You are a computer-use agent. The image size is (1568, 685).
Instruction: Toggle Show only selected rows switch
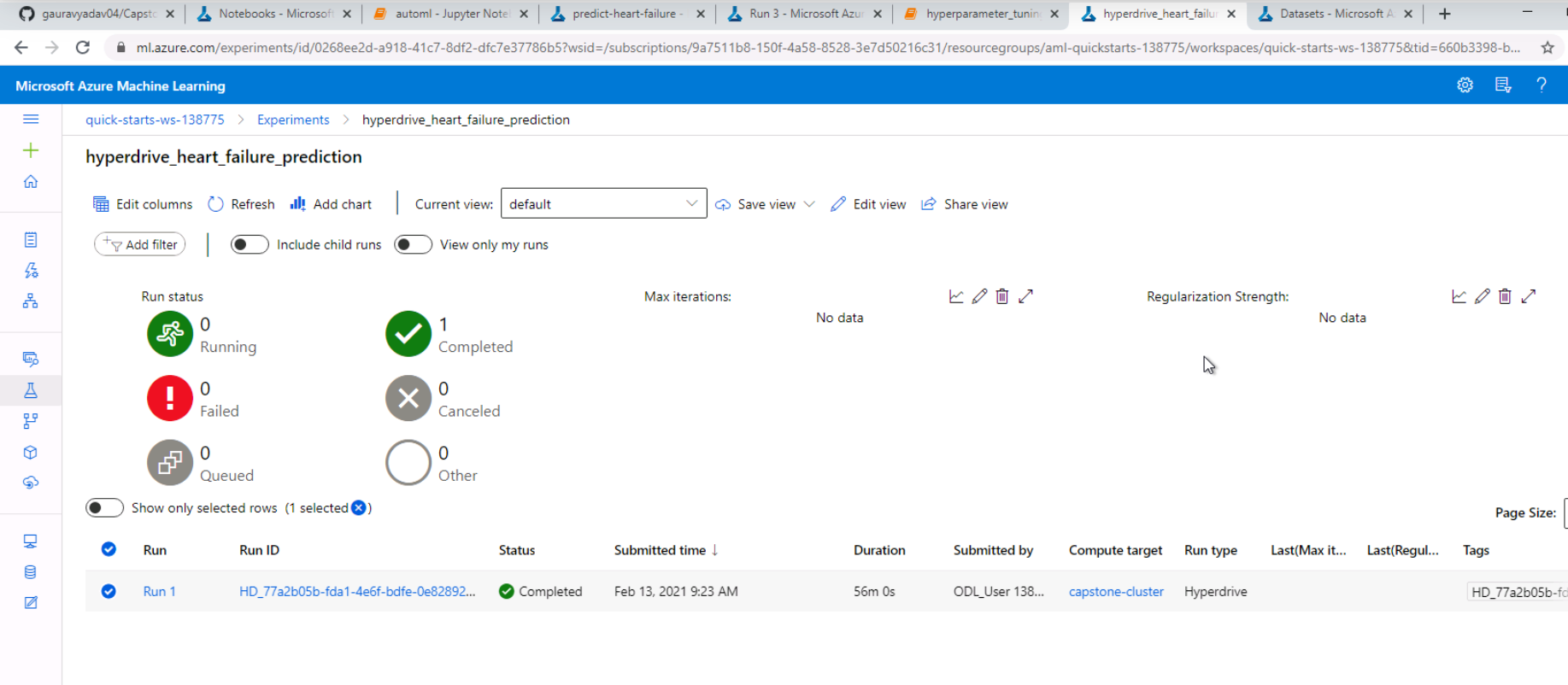(x=104, y=507)
